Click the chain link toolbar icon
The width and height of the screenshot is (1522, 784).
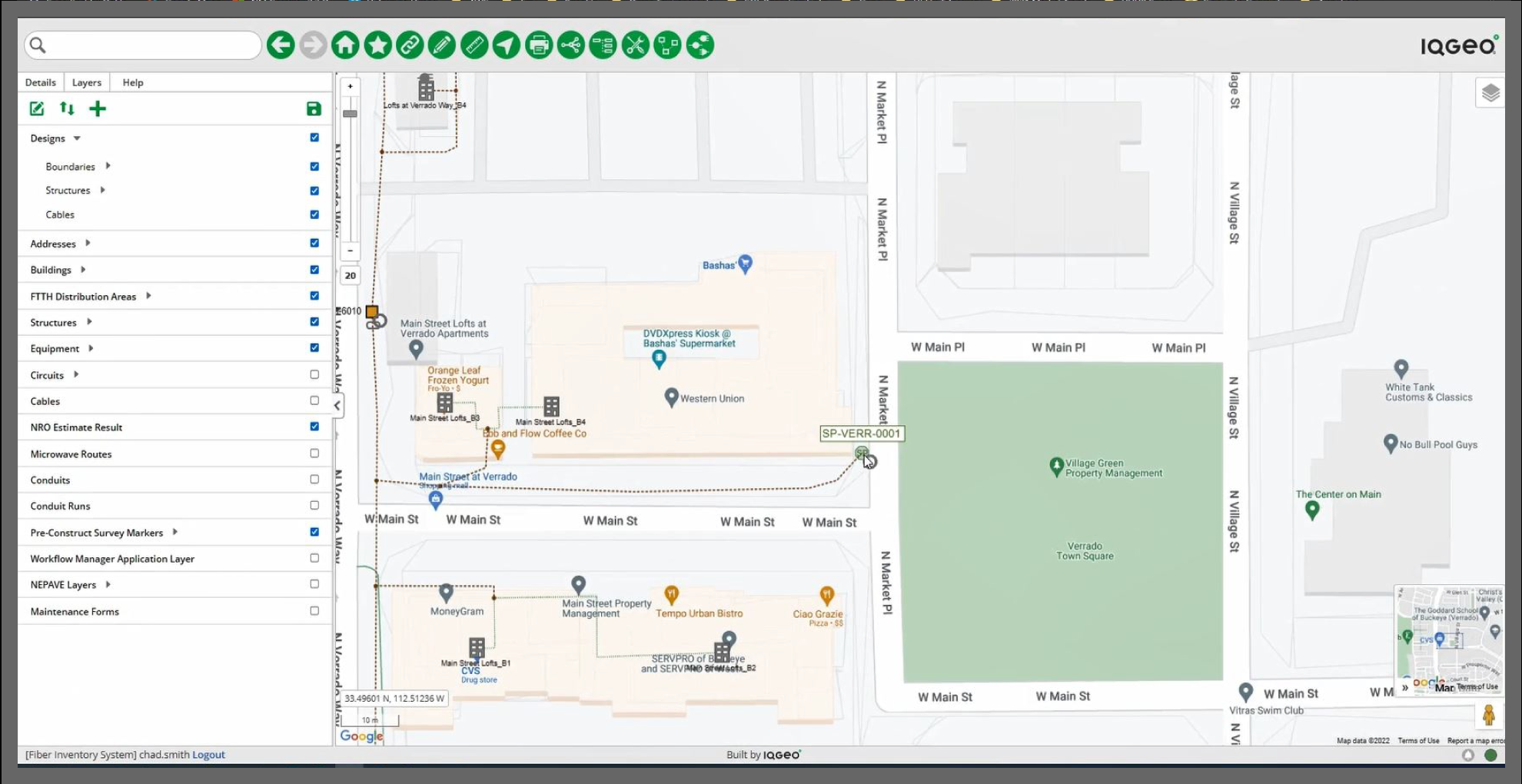click(x=410, y=45)
